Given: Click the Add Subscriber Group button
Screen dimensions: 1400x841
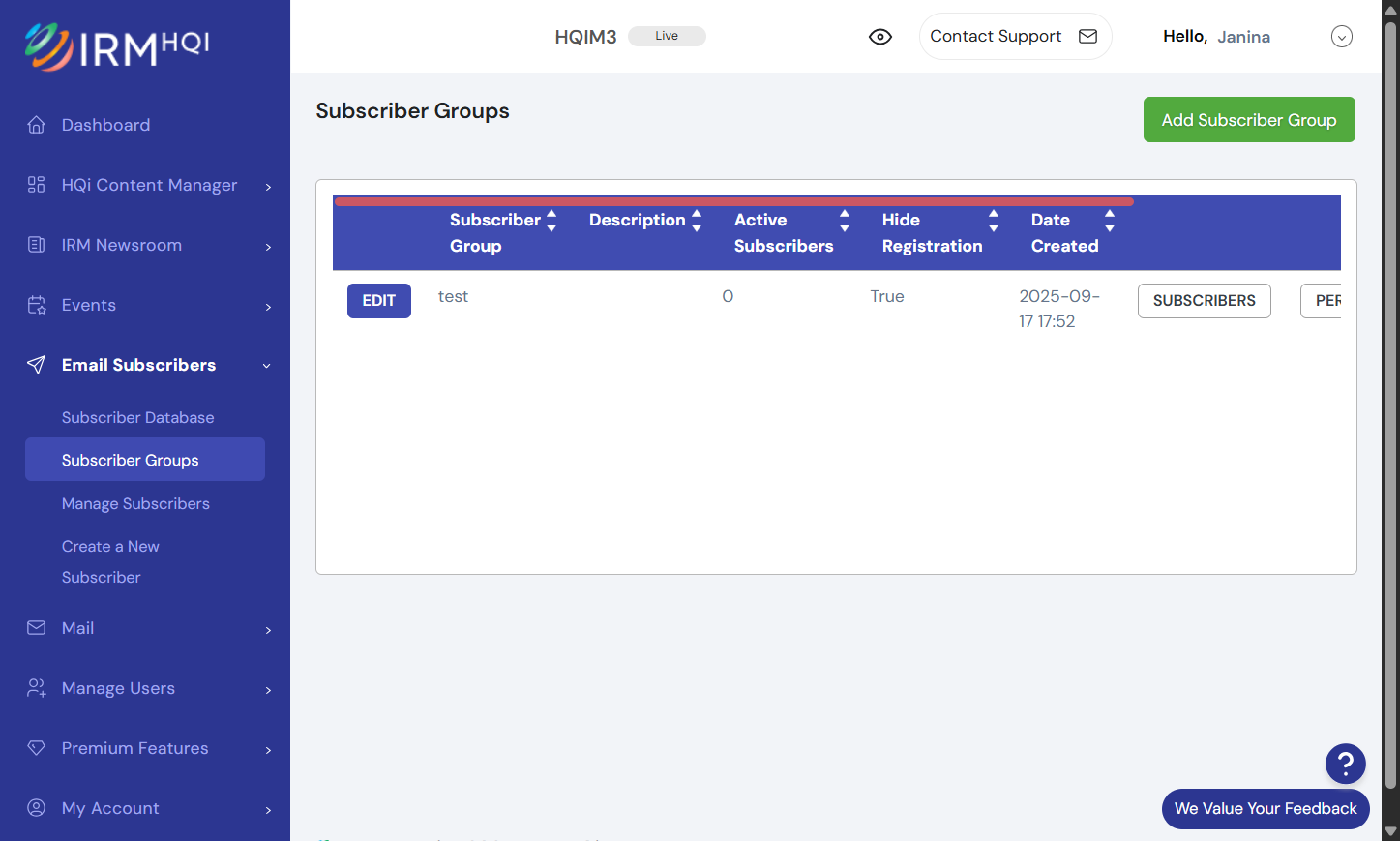Looking at the screenshot, I should [x=1249, y=120].
